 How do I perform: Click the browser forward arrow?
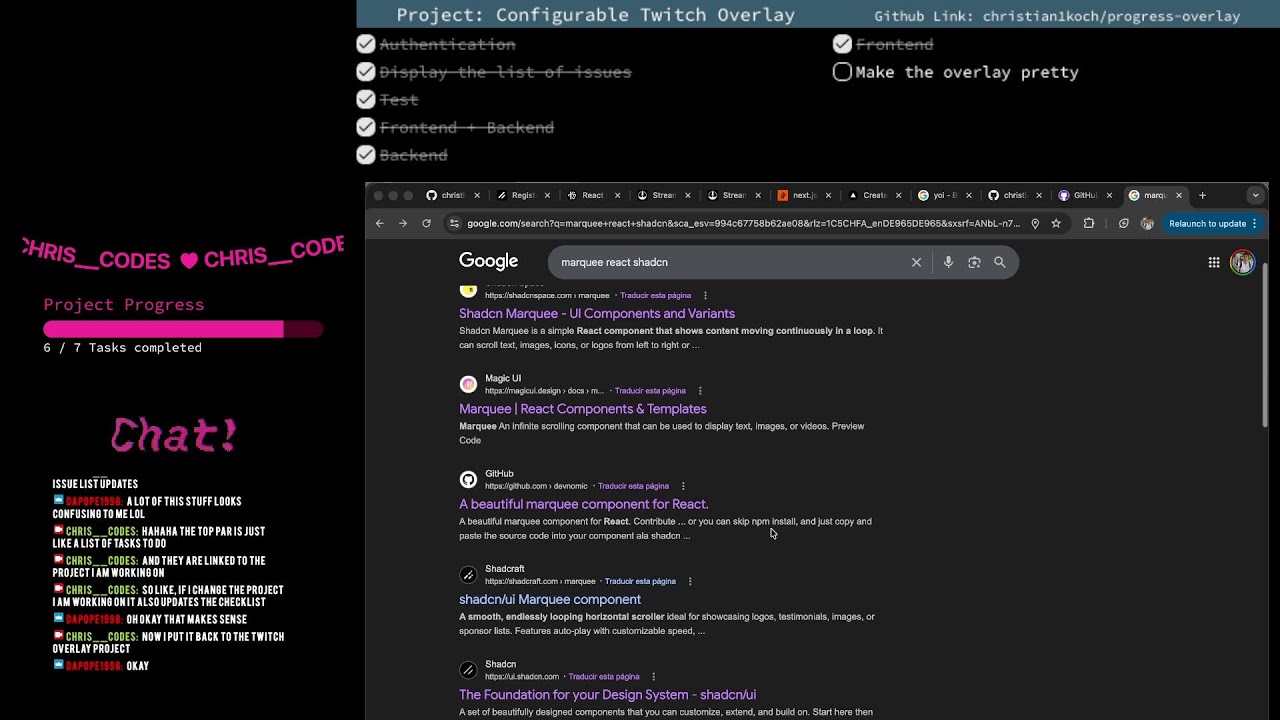403,224
